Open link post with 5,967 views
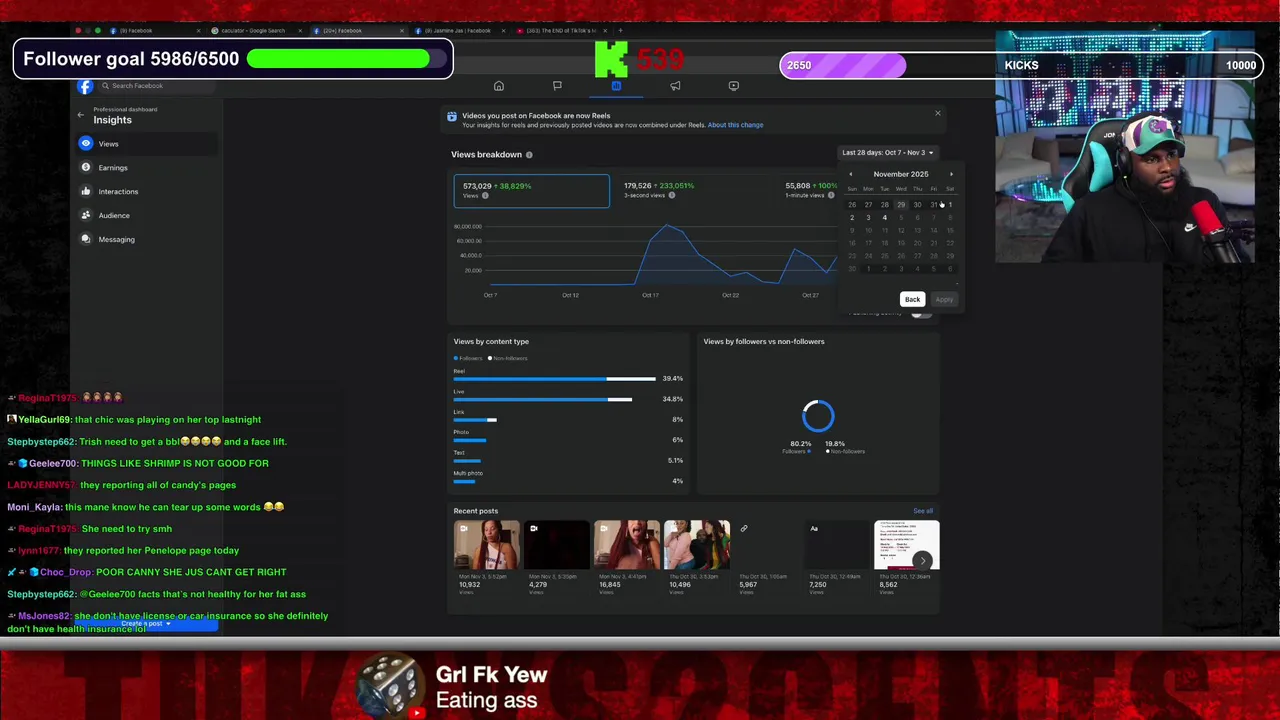 click(767, 545)
